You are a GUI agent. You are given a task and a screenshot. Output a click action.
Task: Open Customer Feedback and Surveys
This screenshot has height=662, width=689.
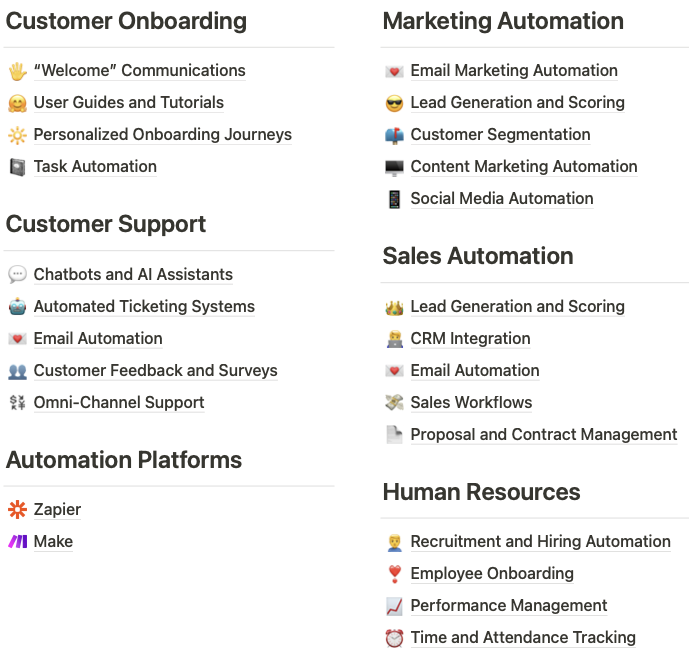tap(155, 371)
